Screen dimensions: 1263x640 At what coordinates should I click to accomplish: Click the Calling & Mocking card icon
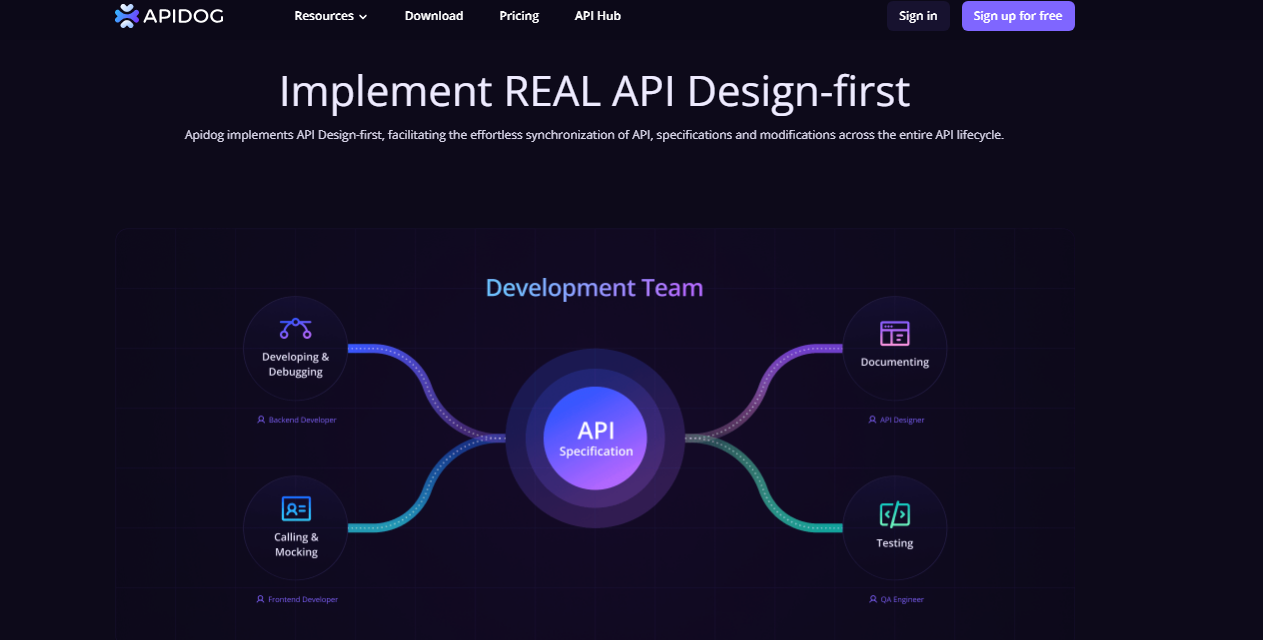[296, 509]
